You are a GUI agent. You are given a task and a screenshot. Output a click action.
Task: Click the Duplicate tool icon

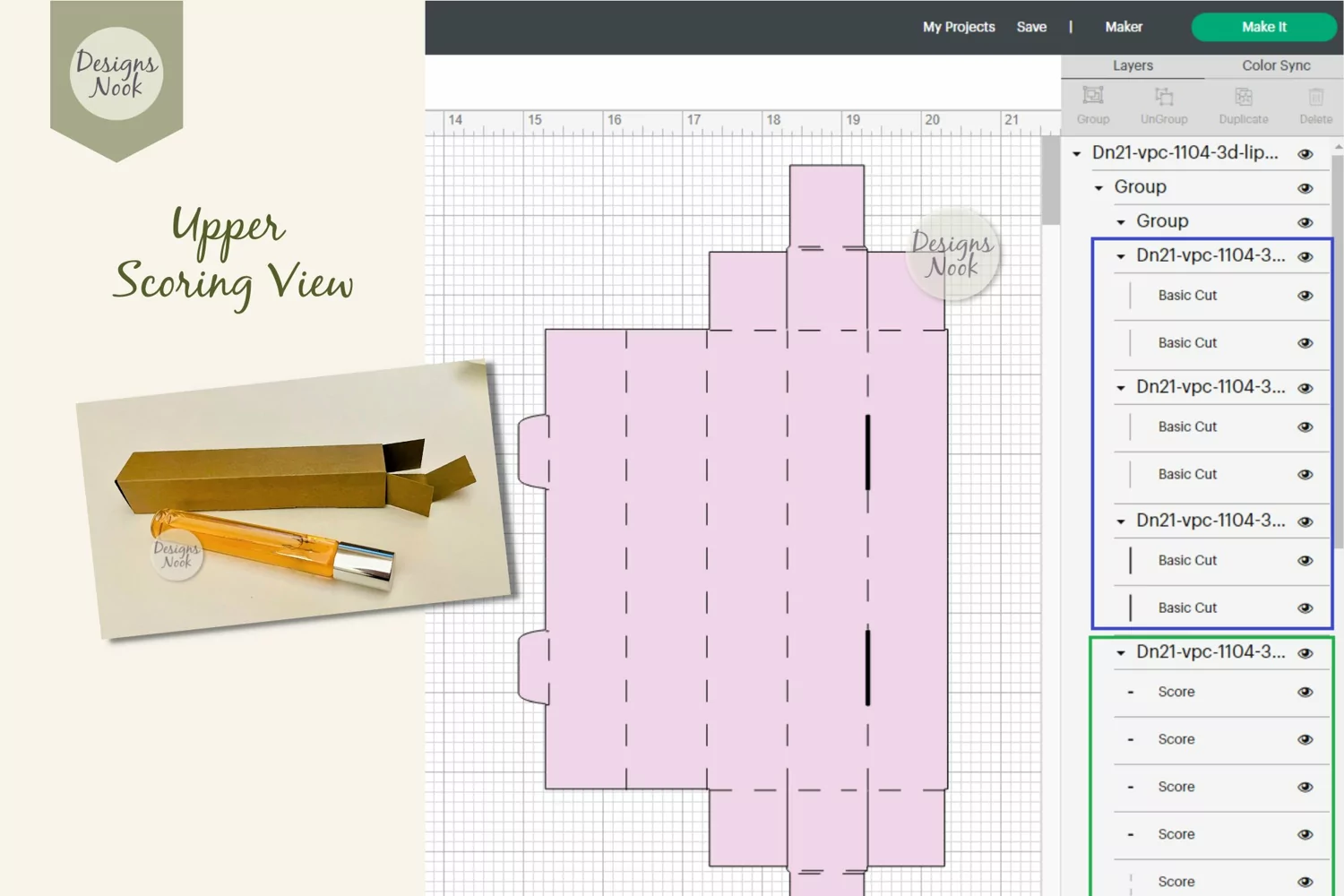click(x=1244, y=96)
